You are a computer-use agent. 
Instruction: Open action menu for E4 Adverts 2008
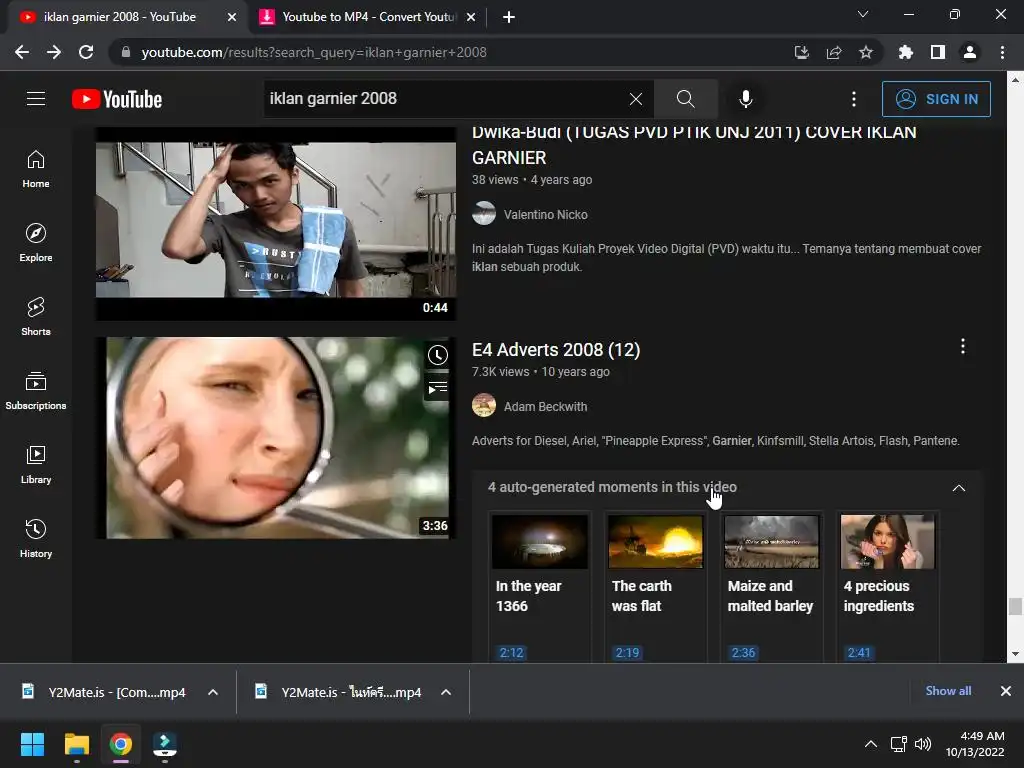[963, 347]
